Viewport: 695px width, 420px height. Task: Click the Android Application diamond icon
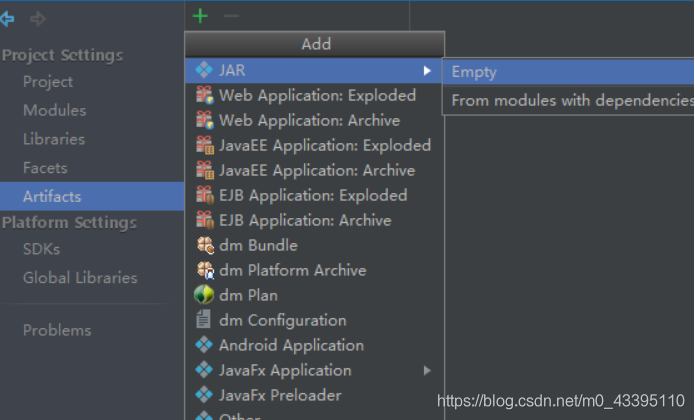204,345
